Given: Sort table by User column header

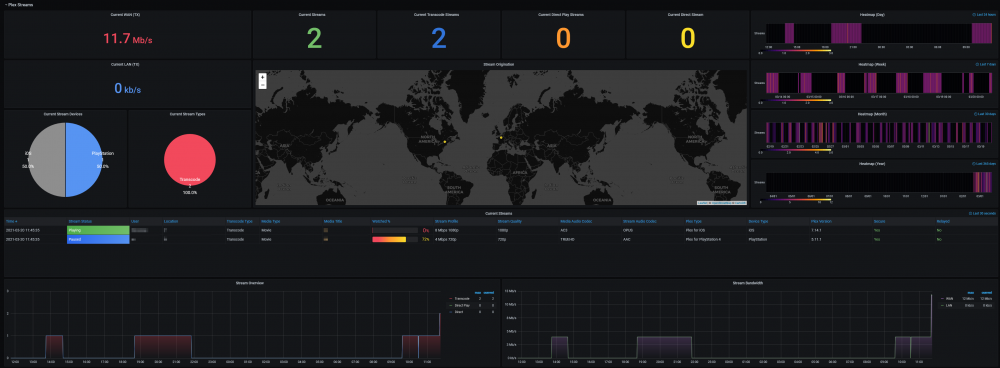Looking at the screenshot, I should (135, 221).
